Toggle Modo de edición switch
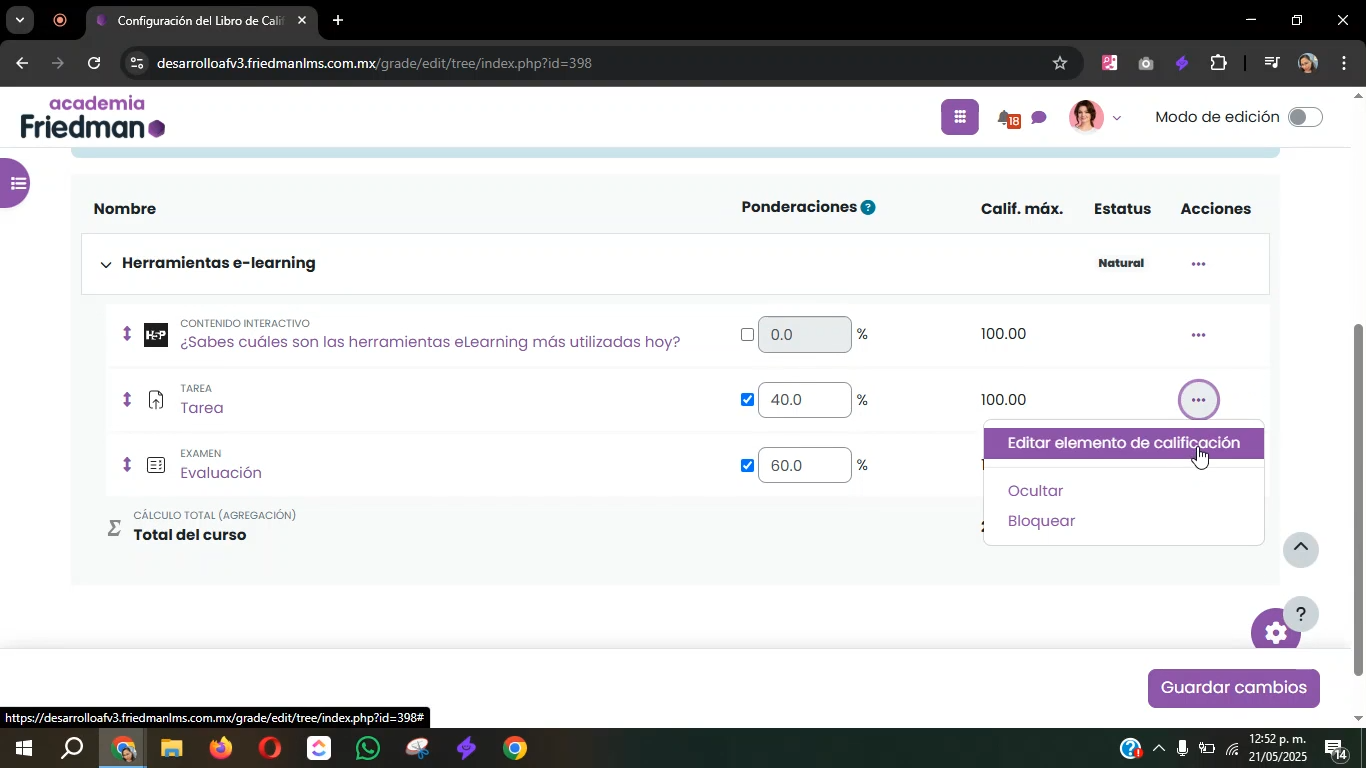 tap(1305, 117)
